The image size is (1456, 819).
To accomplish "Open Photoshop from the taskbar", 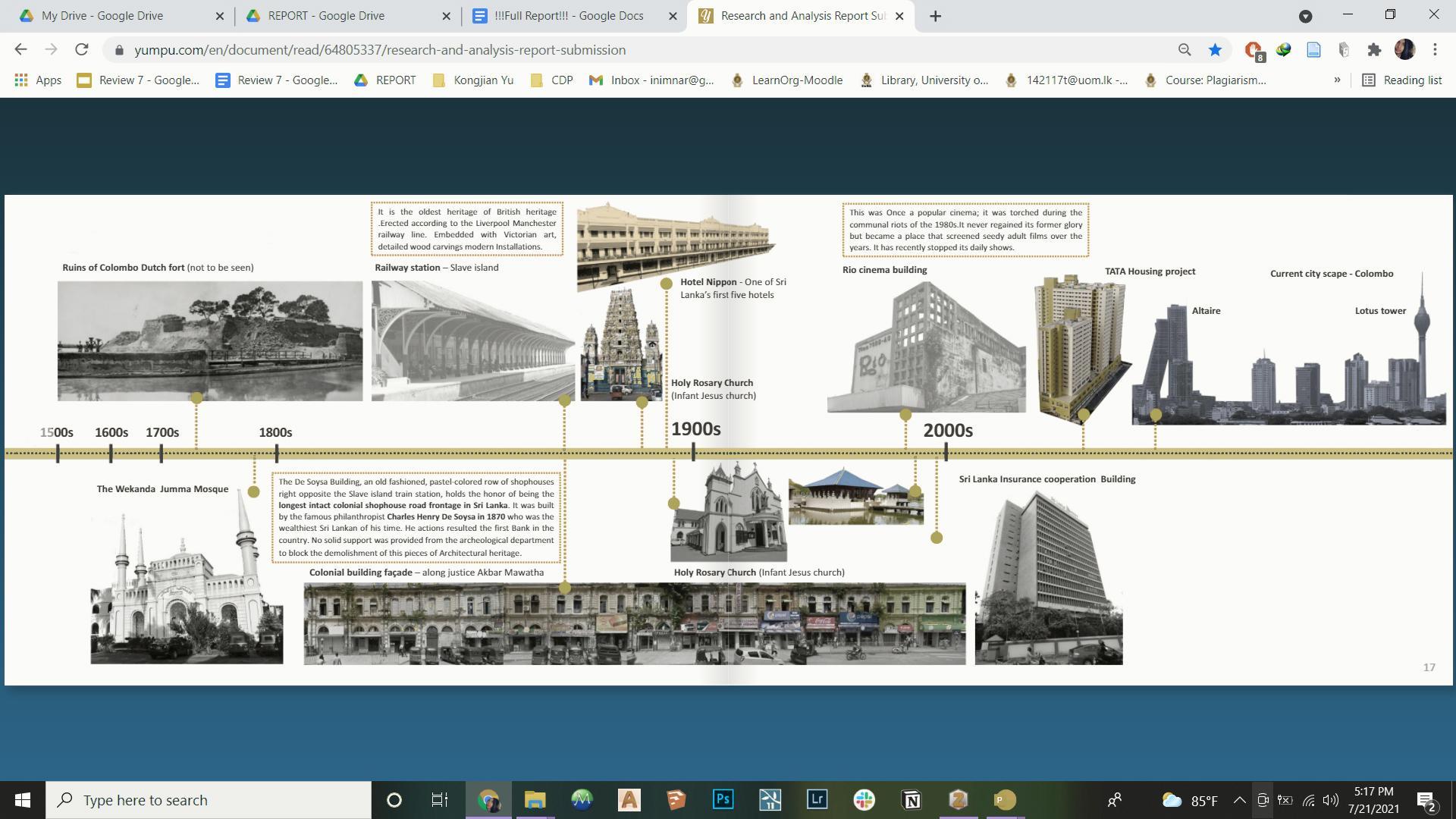I will tap(723, 800).
